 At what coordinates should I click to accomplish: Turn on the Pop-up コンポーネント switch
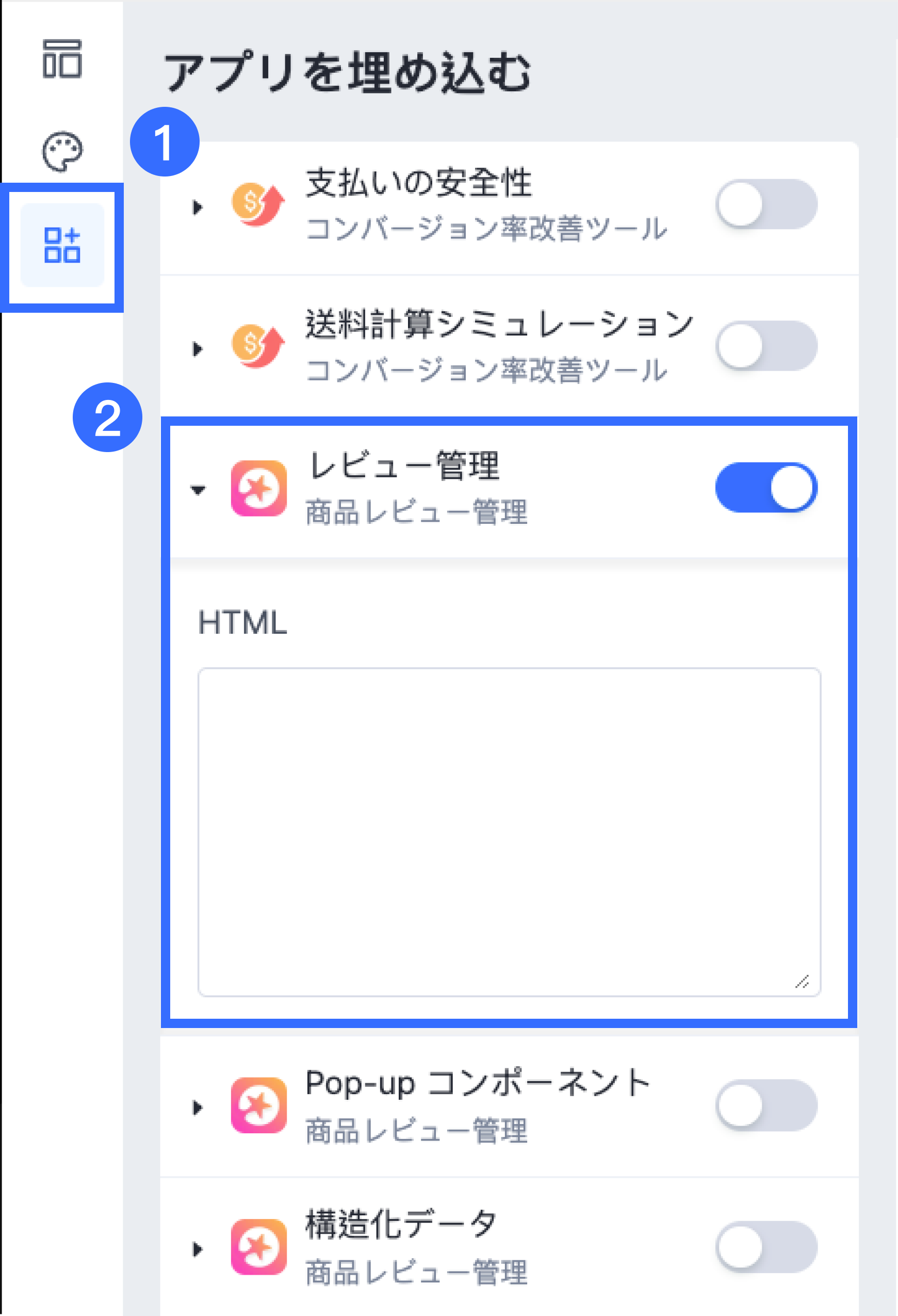766,1105
